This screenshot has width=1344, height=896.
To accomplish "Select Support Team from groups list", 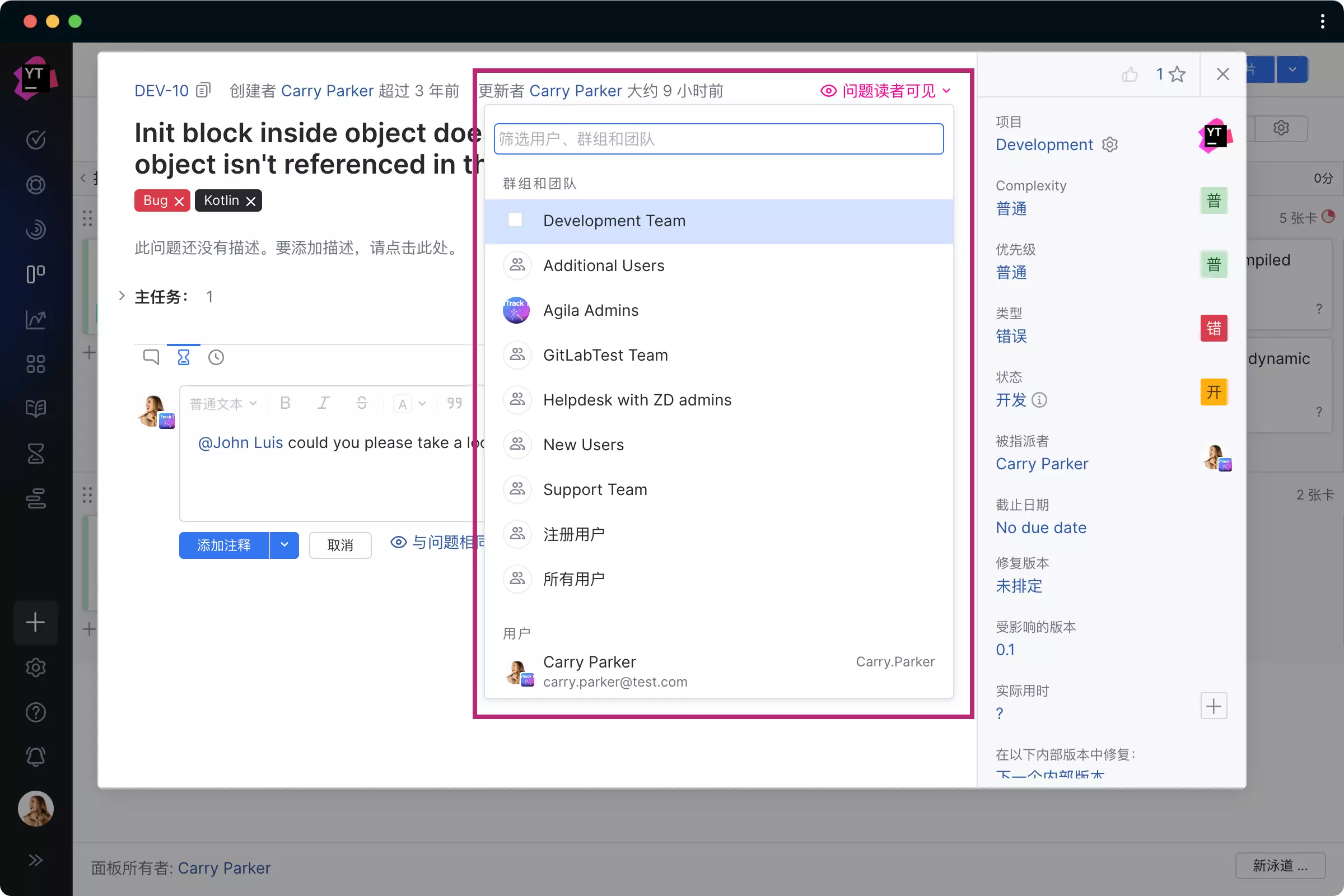I will [x=595, y=489].
